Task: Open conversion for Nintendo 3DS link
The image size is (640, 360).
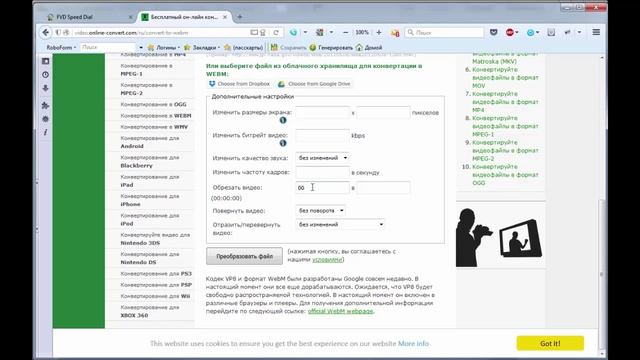Action: coord(156,239)
